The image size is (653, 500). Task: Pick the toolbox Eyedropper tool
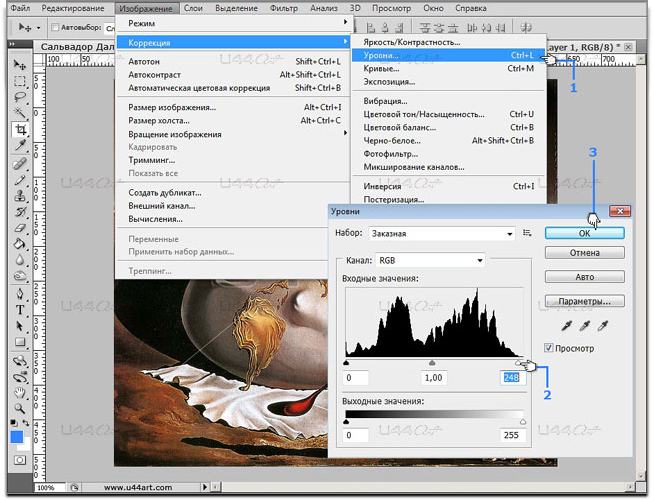tap(20, 145)
